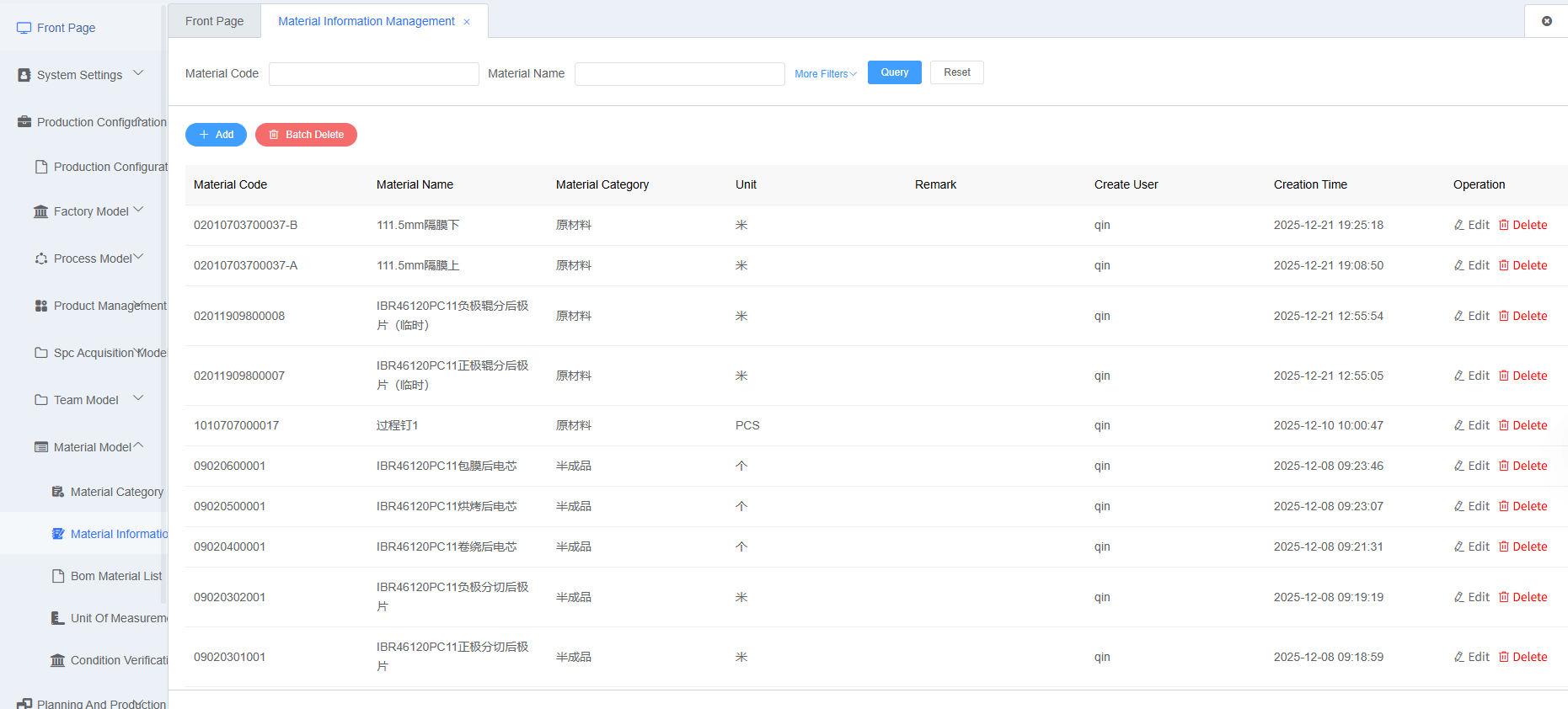
Task: Click the cell 111.5mm隔膜下
Action: pos(418,225)
